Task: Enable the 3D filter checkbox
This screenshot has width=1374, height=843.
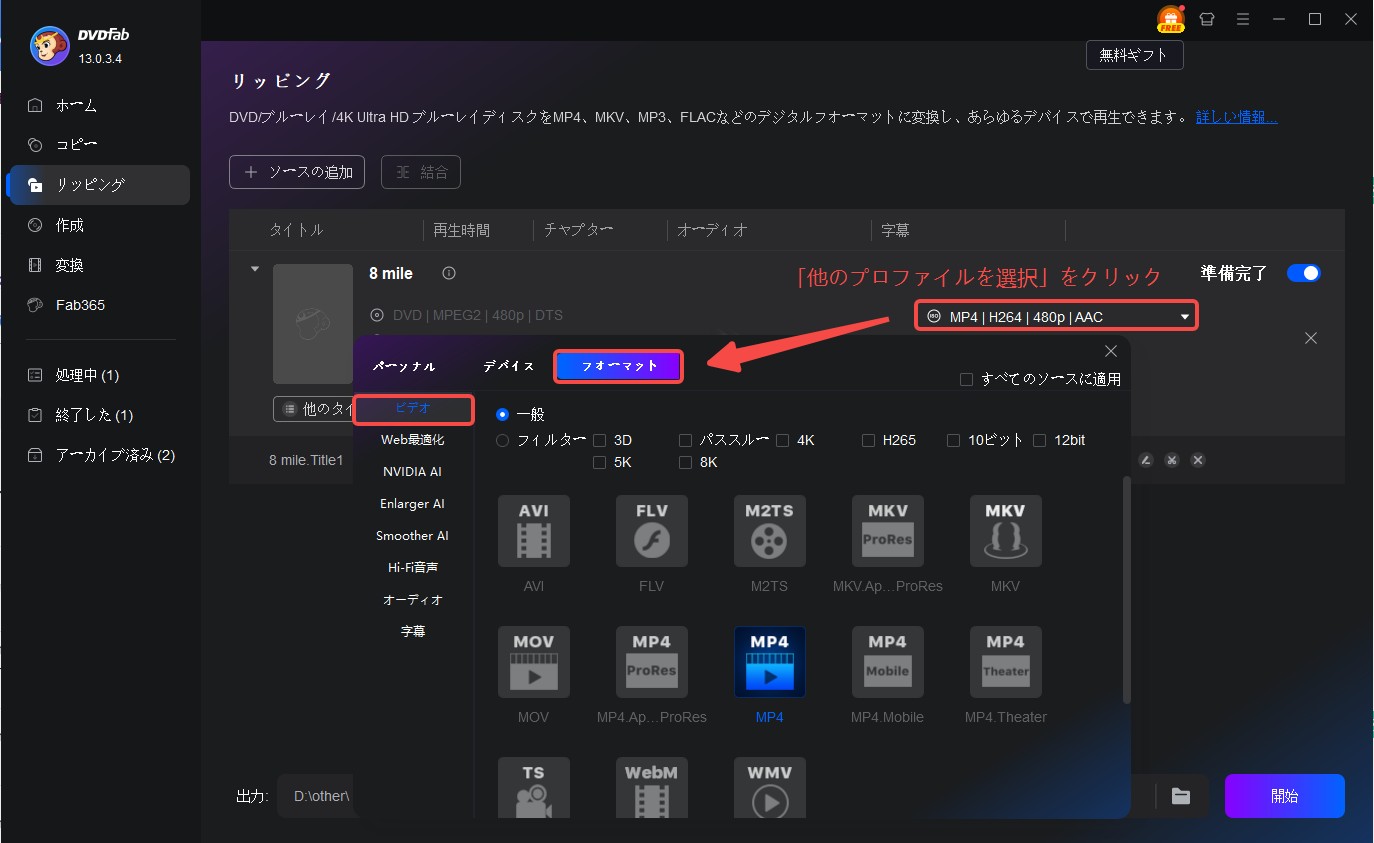Action: pos(600,440)
